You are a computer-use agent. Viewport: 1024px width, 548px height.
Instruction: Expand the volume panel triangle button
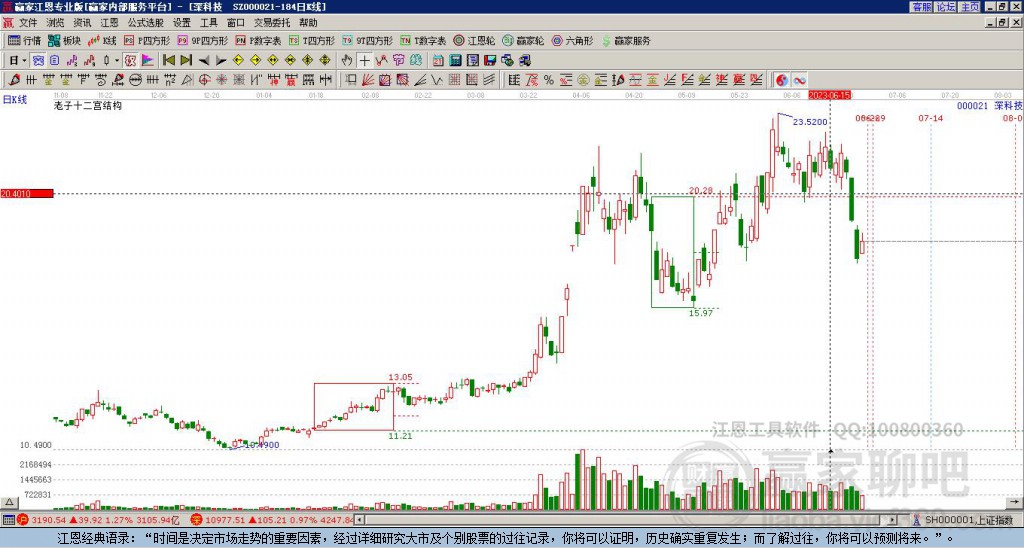pos(8,502)
